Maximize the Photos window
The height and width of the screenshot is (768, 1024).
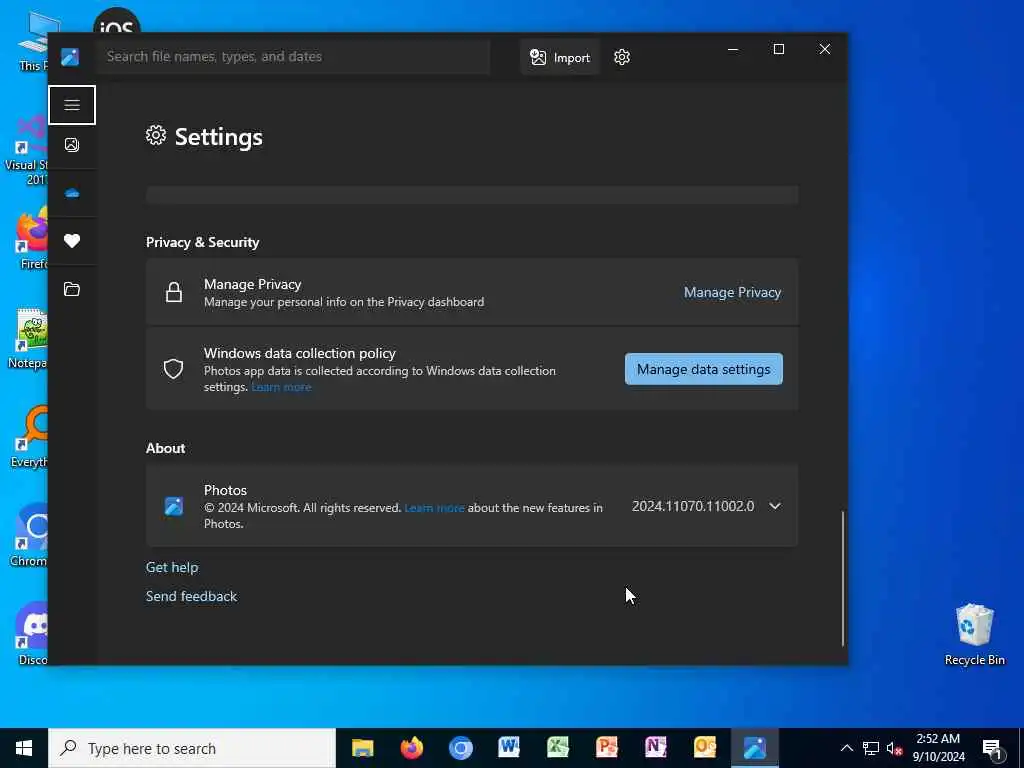[778, 49]
